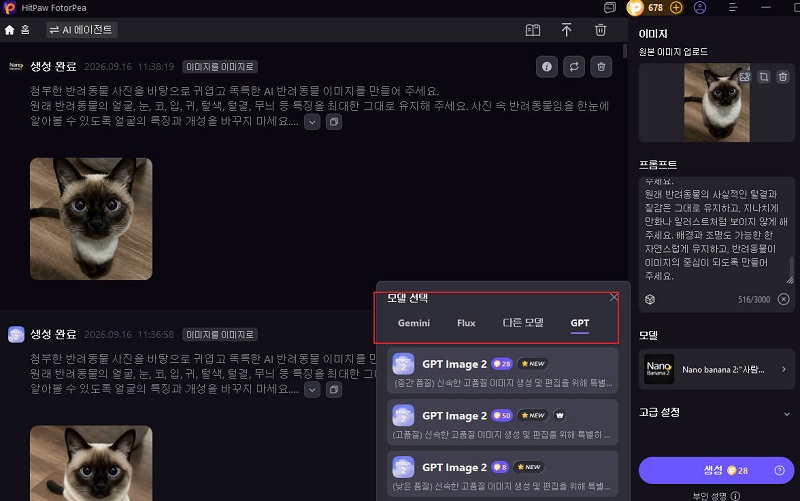Viewport: 800px width, 501px height.
Task: Click the scroll-to-top arrow icon
Action: click(566, 30)
